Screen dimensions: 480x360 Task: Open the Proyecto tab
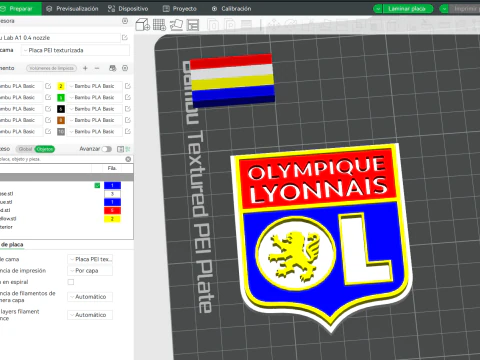pos(180,9)
